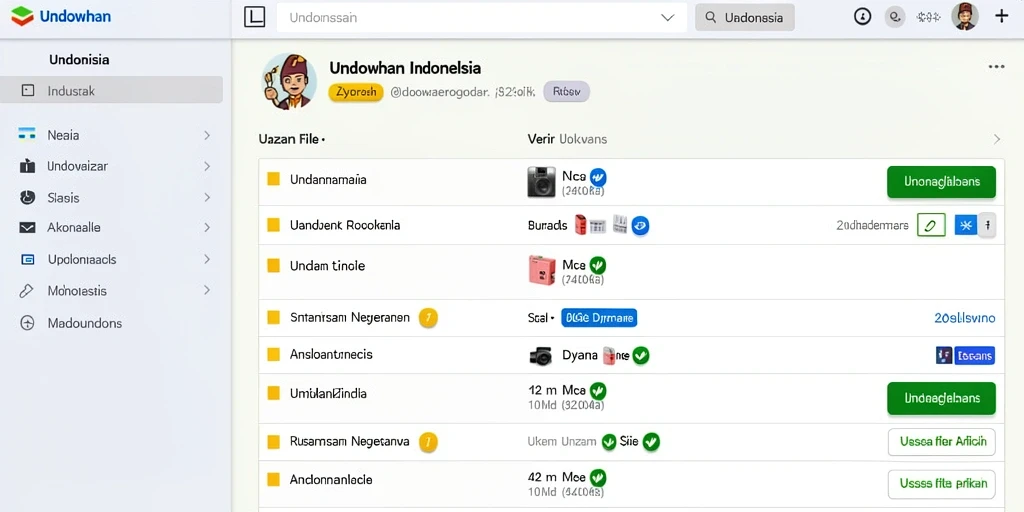The height and width of the screenshot is (512, 1024).
Task: Click the three-dot menu beside Undowhan Indonelsia
Action: [x=996, y=67]
